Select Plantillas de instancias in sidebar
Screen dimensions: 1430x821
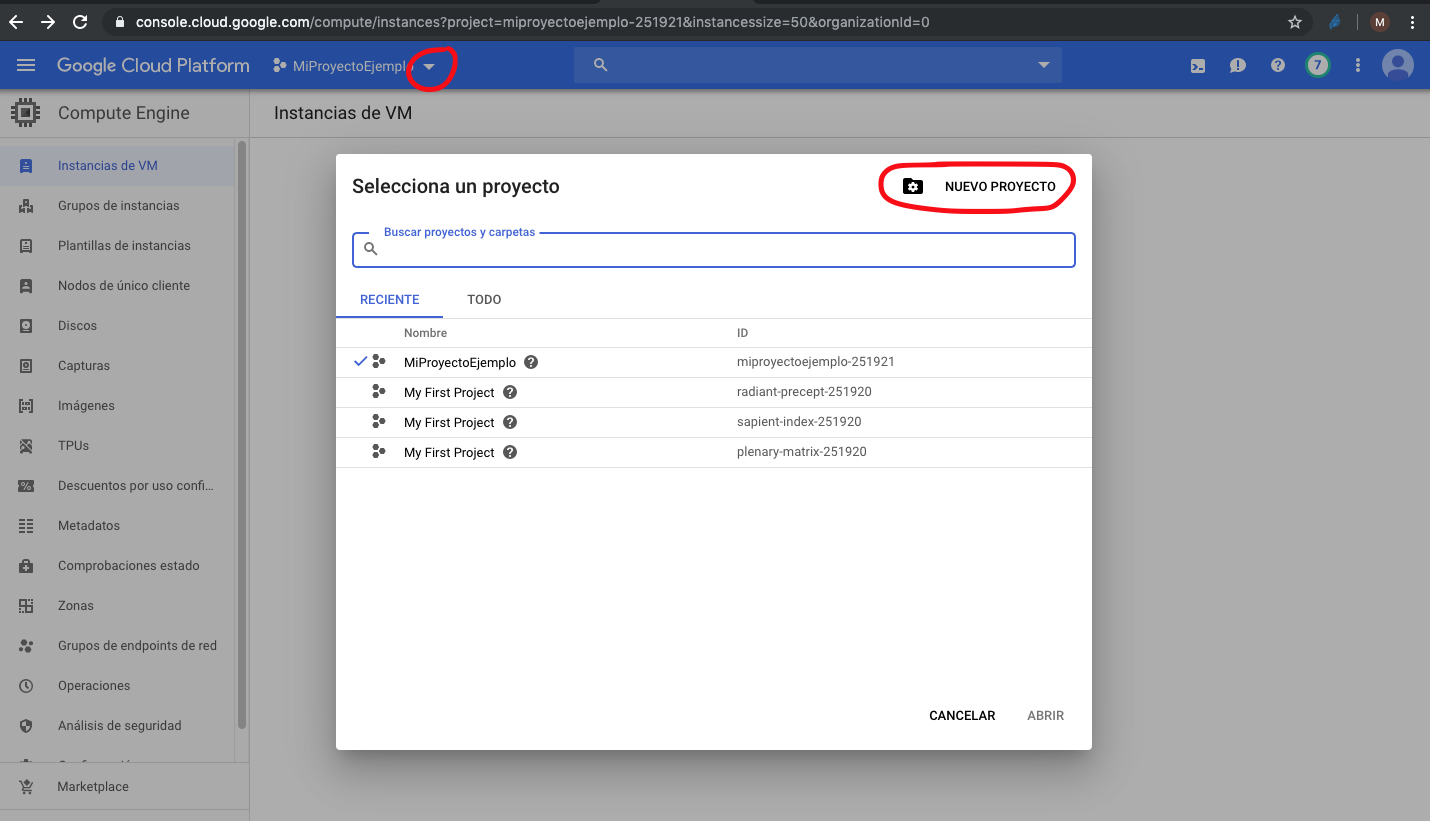click(x=118, y=246)
